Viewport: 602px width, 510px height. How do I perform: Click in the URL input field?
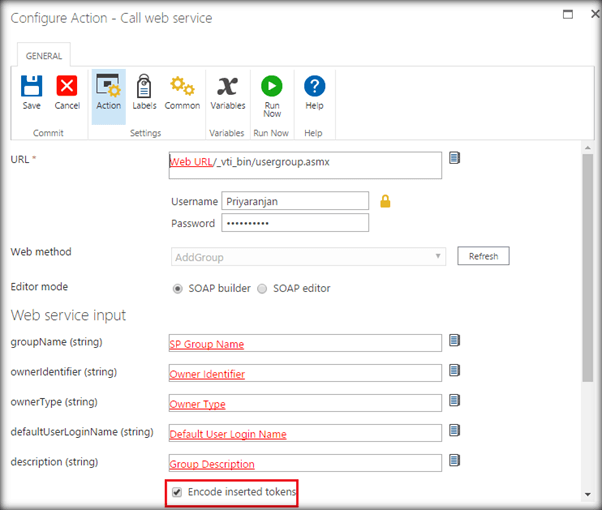[305, 166]
